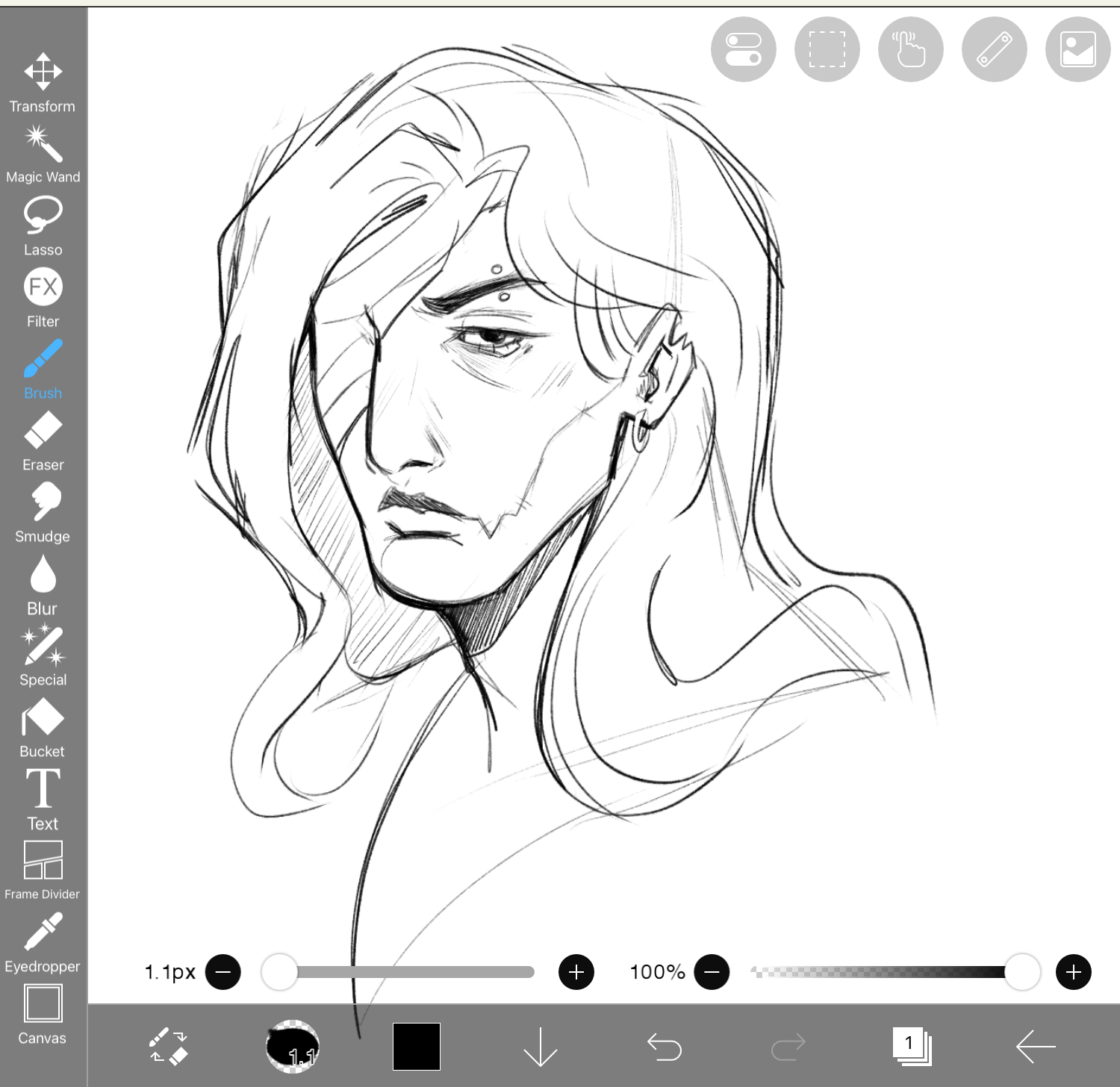Choose the Lasso selection tool
This screenshot has height=1087, width=1120.
pyautogui.click(x=43, y=225)
